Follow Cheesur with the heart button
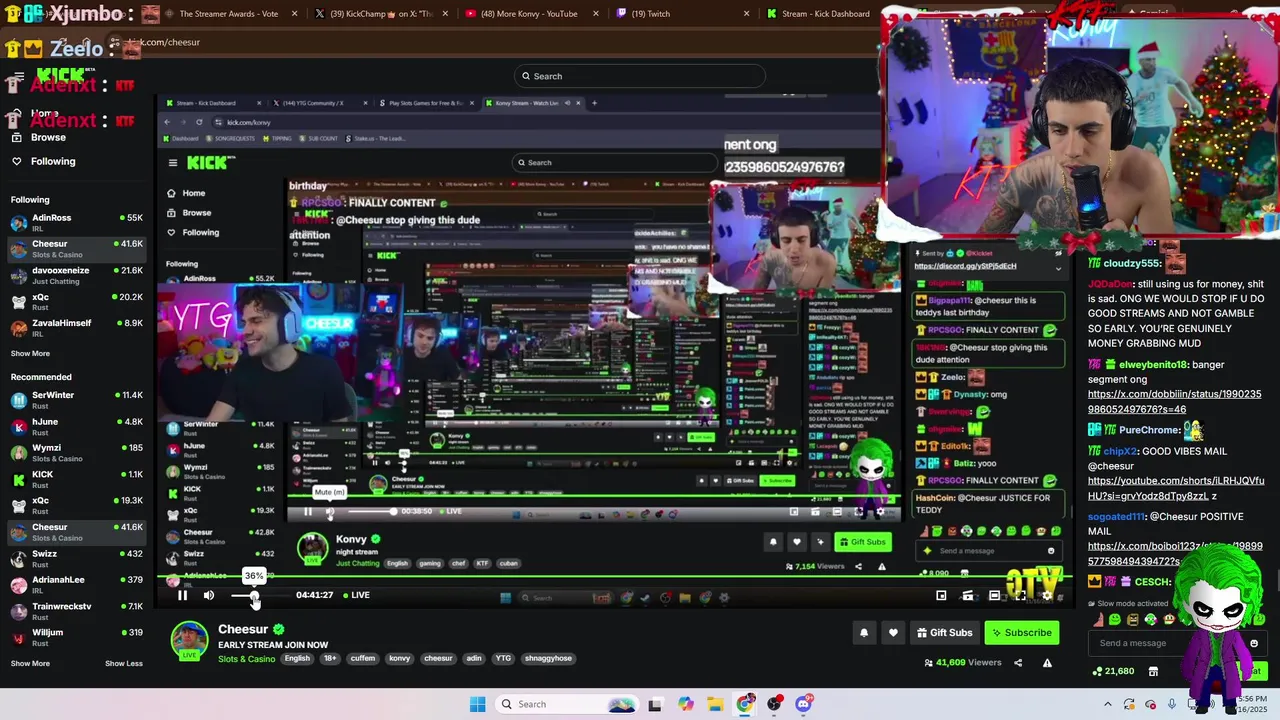The image size is (1280, 720). (893, 633)
